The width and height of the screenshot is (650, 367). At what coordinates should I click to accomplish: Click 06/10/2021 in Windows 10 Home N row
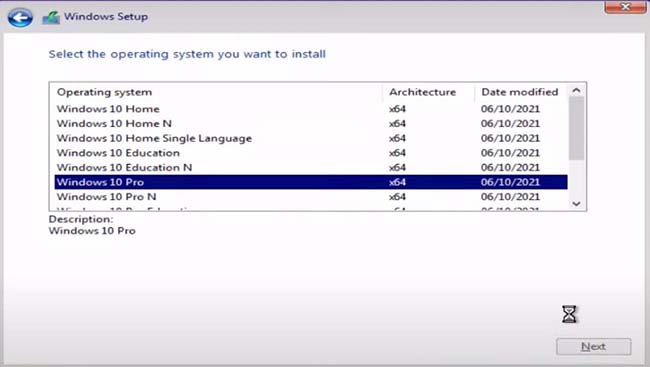tap(510, 124)
